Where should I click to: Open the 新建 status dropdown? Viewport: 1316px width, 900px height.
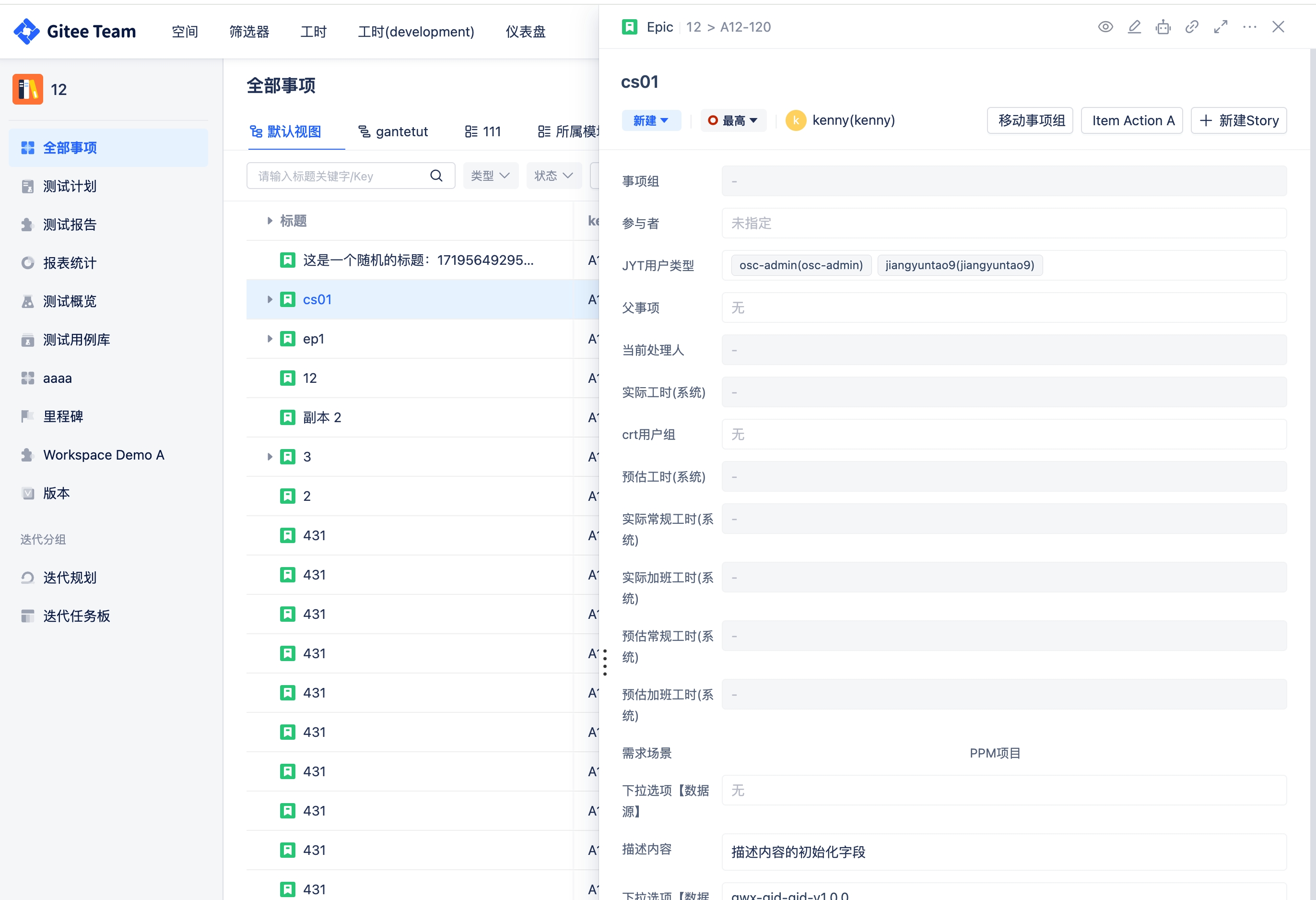[x=651, y=120]
